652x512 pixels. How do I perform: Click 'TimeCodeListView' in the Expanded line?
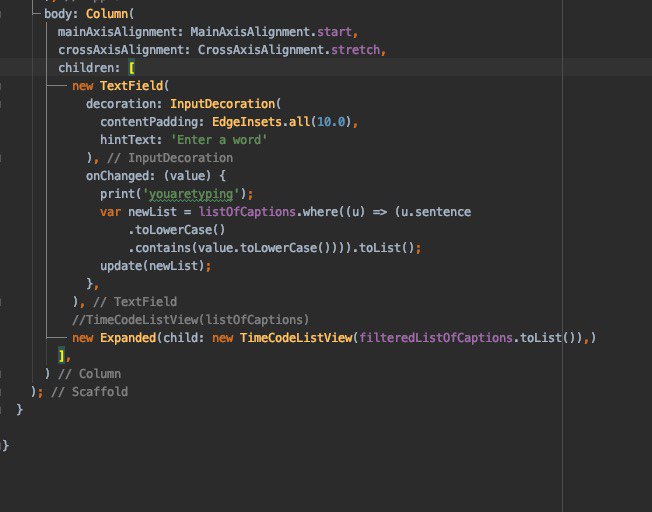(296, 338)
